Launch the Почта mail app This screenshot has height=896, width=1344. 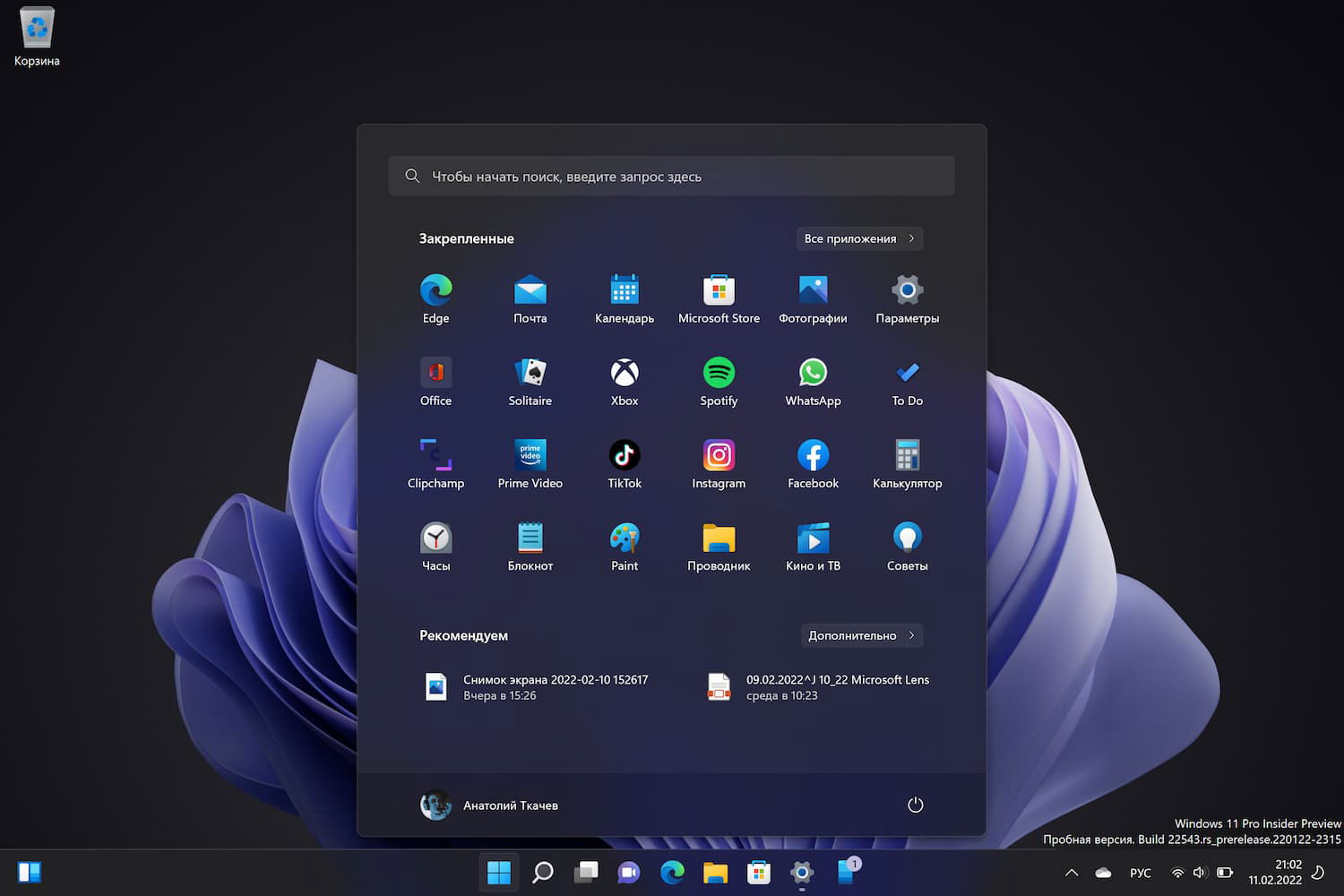coord(530,299)
